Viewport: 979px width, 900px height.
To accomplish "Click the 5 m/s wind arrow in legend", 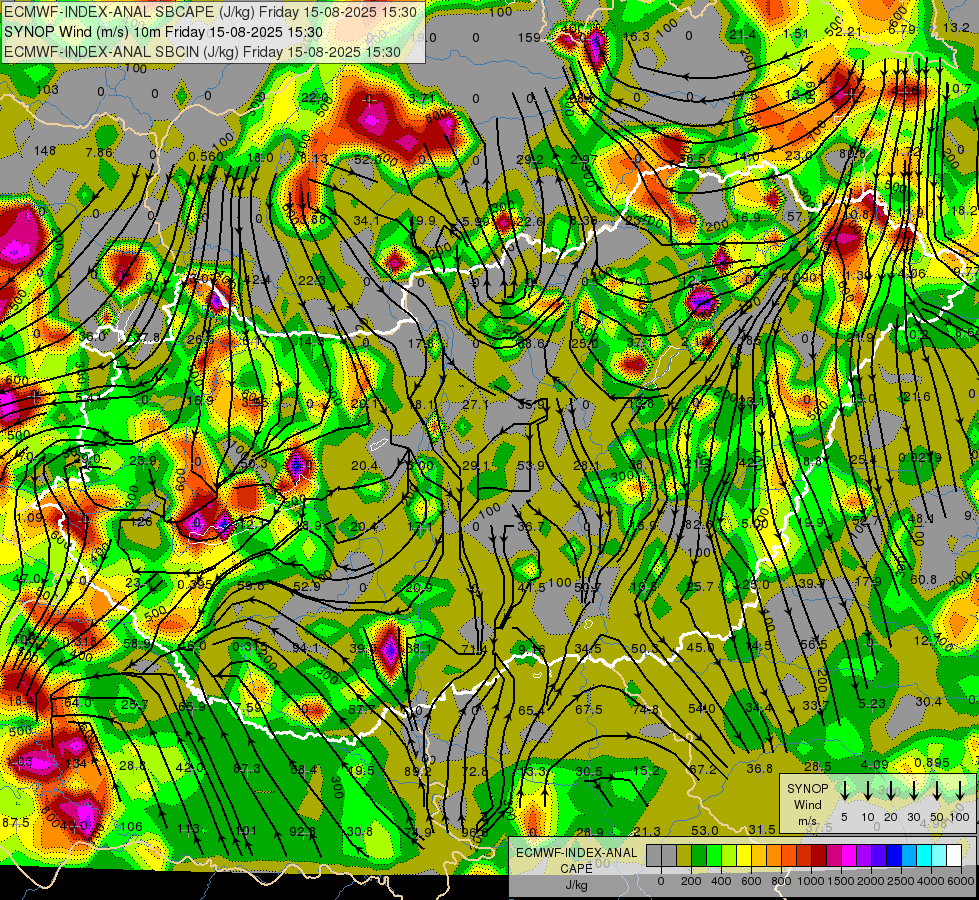I will click(x=844, y=791).
